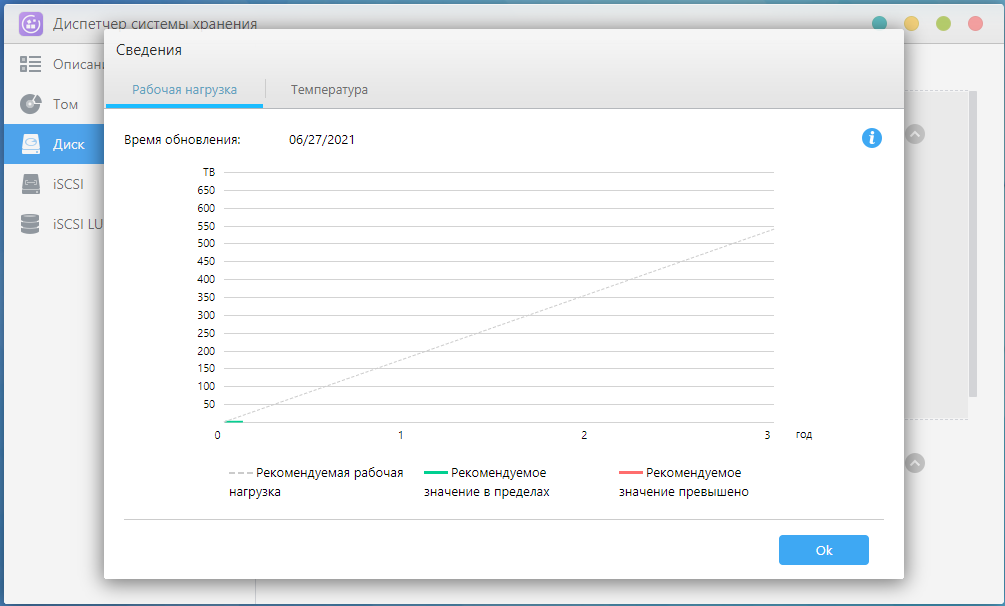1005x606 pixels.
Task: Confirm with the Ok button
Action: point(824,550)
